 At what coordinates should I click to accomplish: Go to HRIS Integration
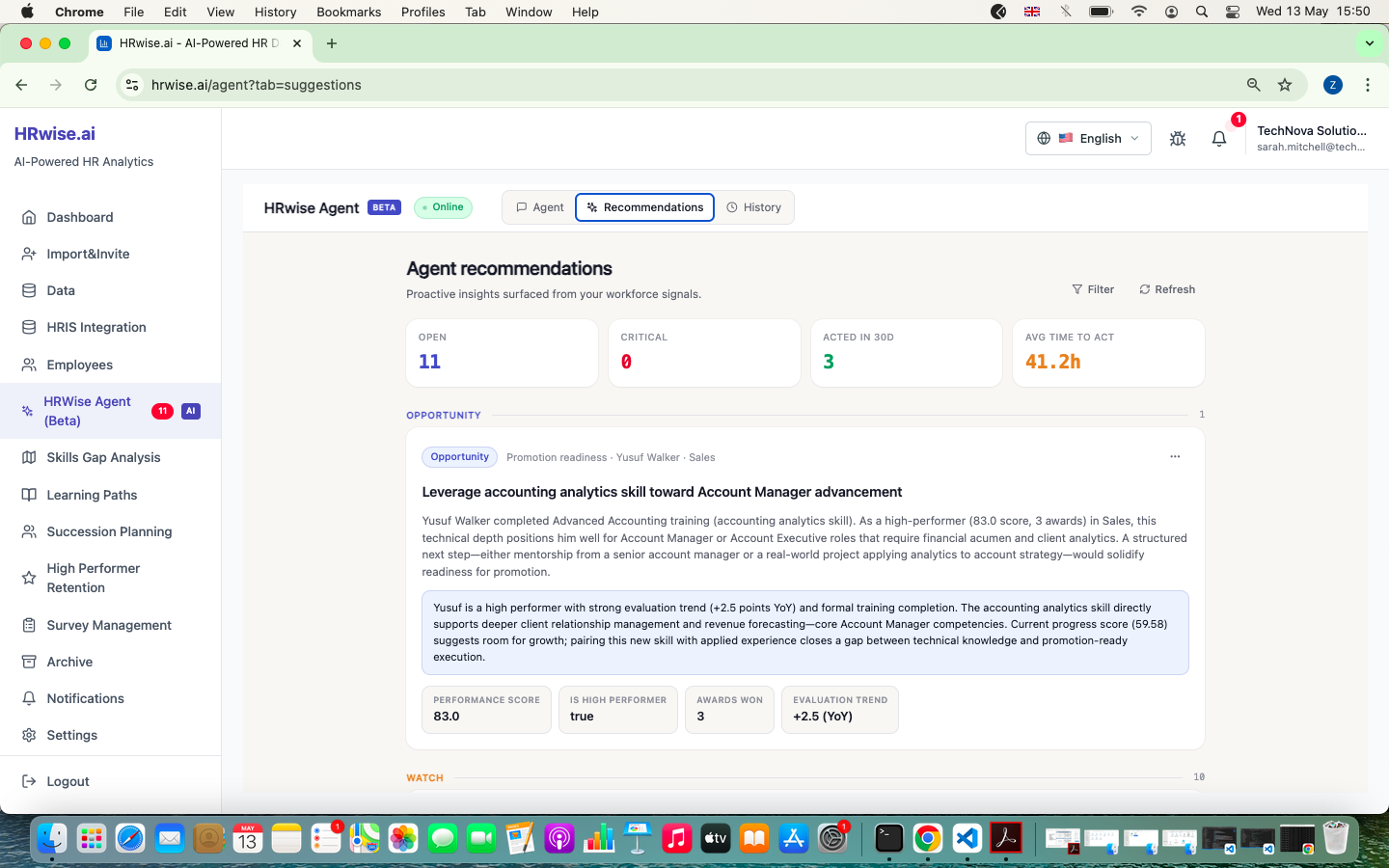point(110,327)
